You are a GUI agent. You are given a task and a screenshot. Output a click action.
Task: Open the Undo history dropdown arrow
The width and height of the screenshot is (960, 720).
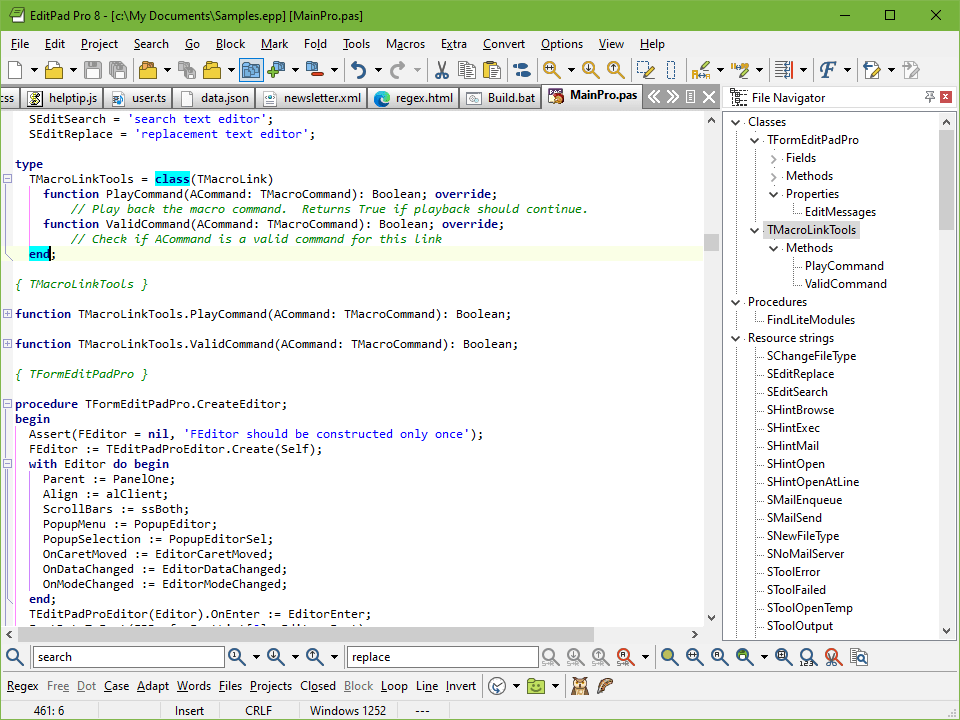click(x=378, y=70)
